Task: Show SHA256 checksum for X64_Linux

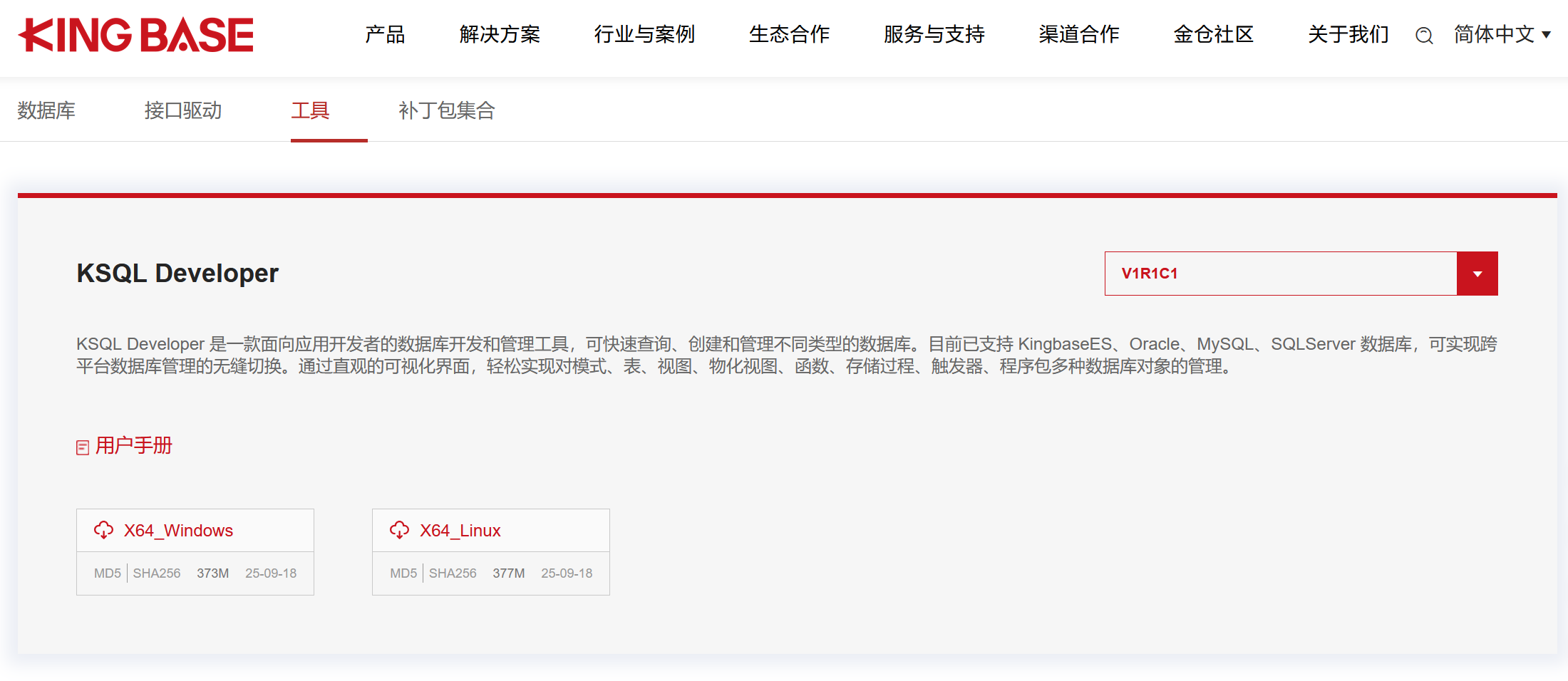Action: pyautogui.click(x=453, y=573)
